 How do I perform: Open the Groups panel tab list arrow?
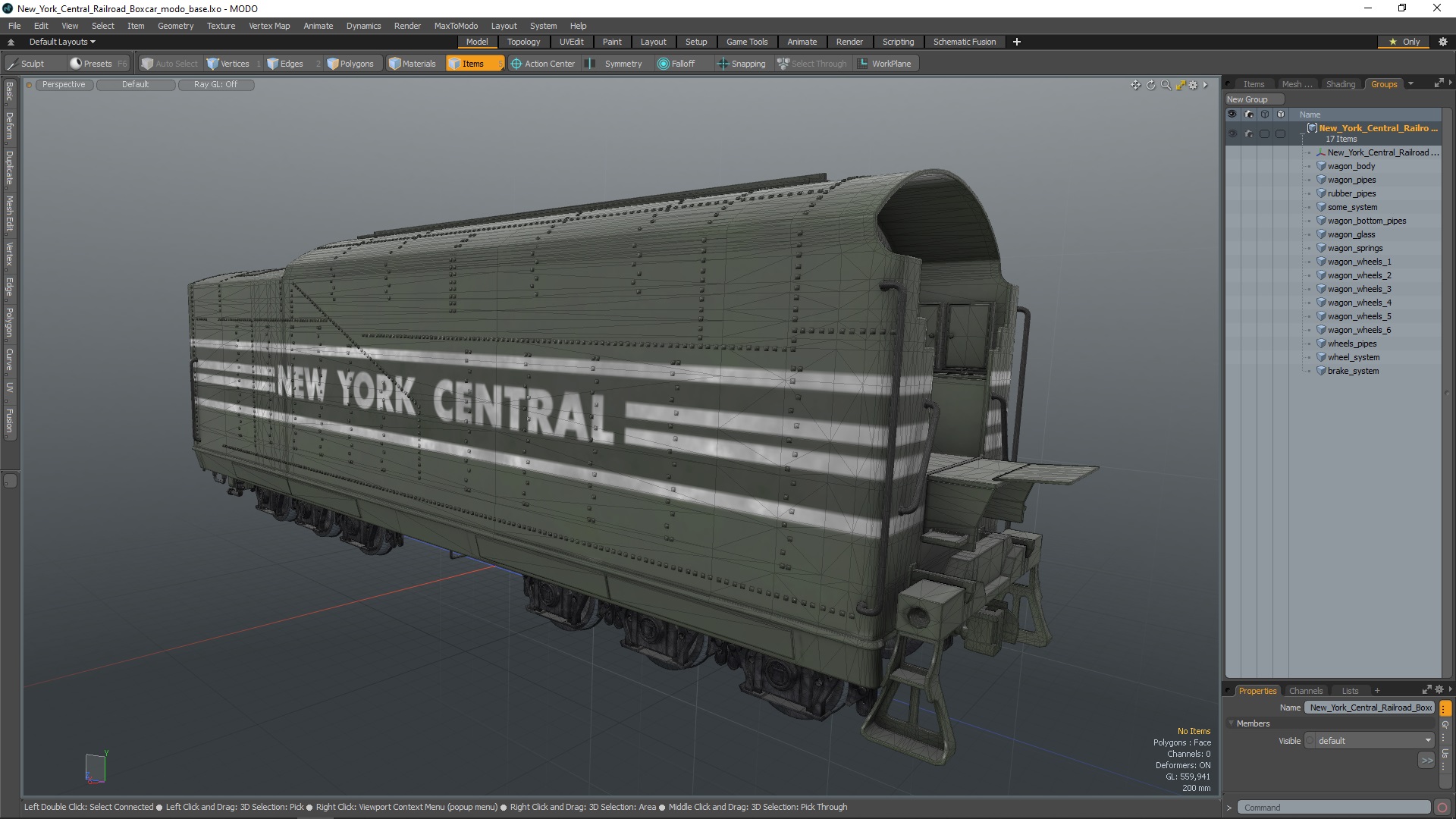(x=1410, y=84)
